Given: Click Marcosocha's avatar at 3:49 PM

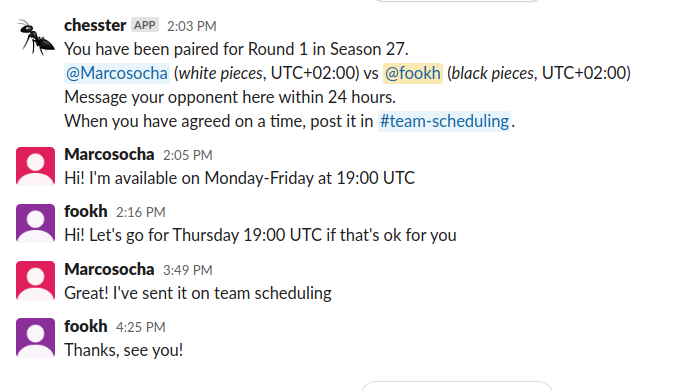Looking at the screenshot, I should click(x=35, y=281).
